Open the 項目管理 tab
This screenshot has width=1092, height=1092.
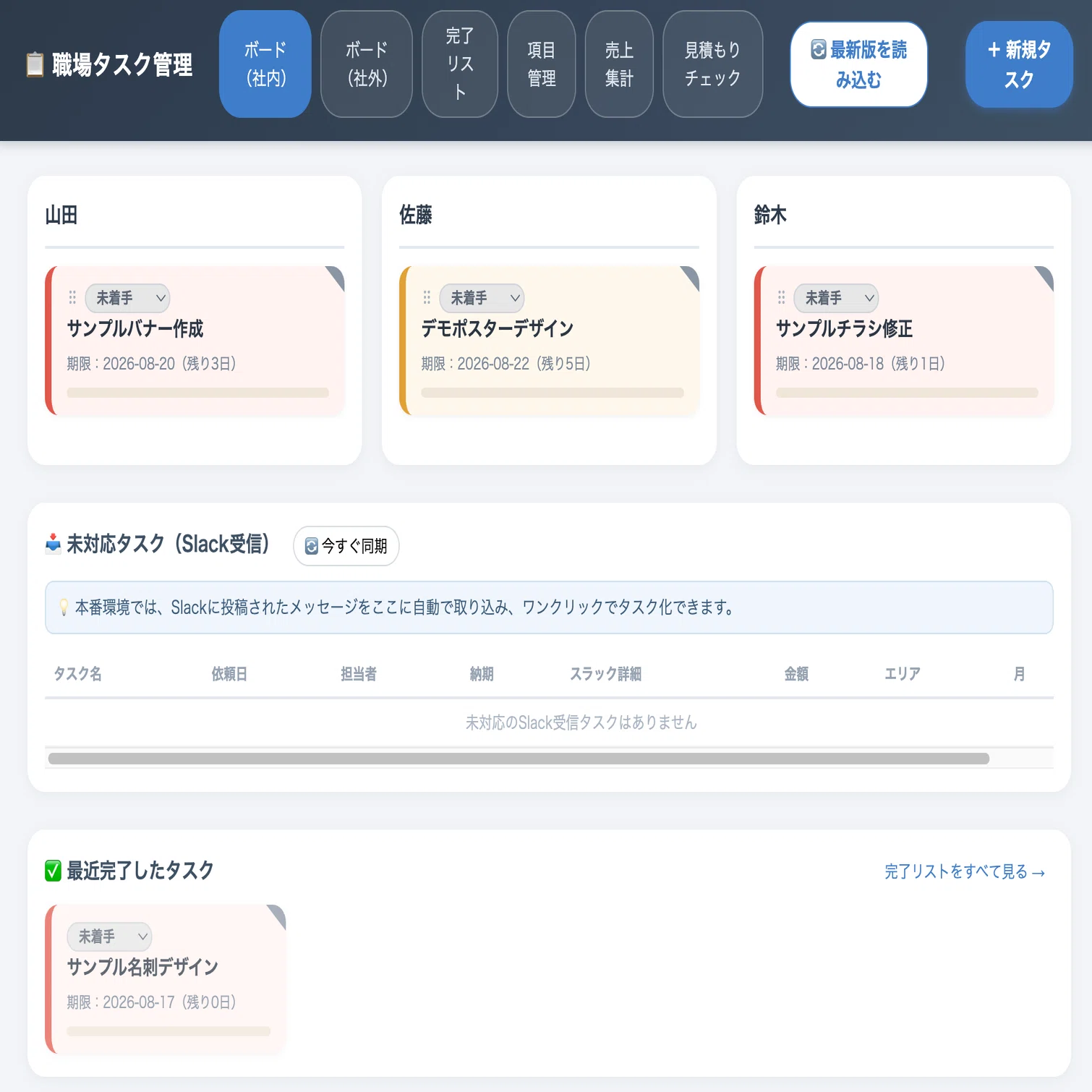(542, 64)
